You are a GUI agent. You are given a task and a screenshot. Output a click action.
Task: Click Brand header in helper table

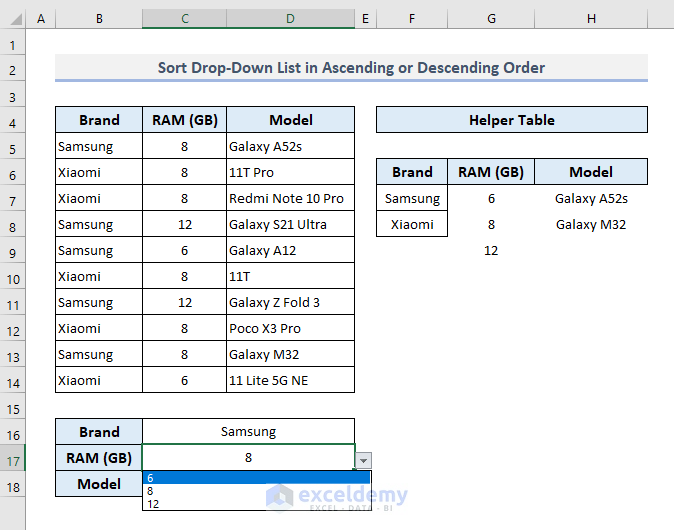coord(412,172)
